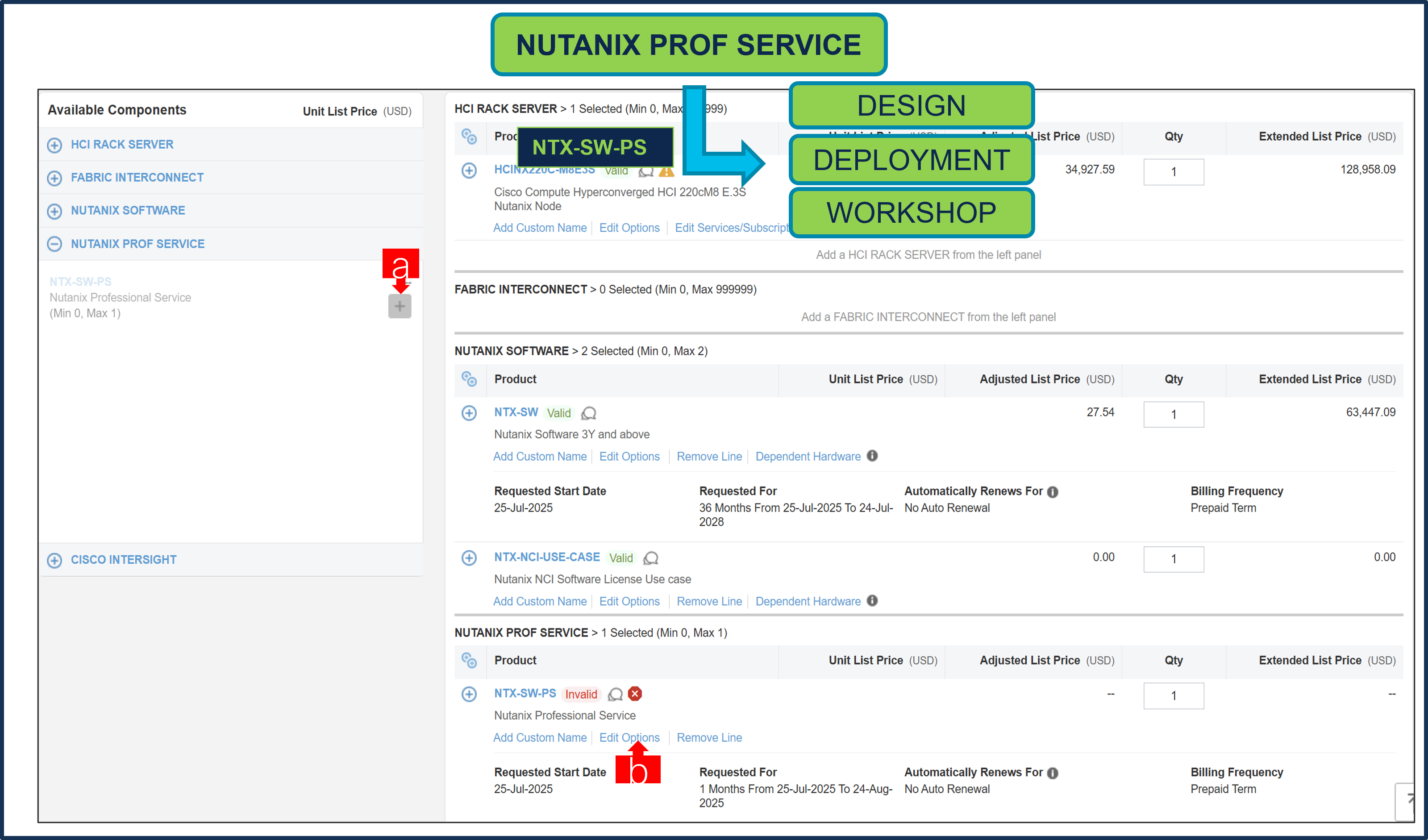Viewport: 1428px width, 840px height.
Task: Expand NUTANIX SOFTWARE in the left panel
Action: click(x=54, y=211)
